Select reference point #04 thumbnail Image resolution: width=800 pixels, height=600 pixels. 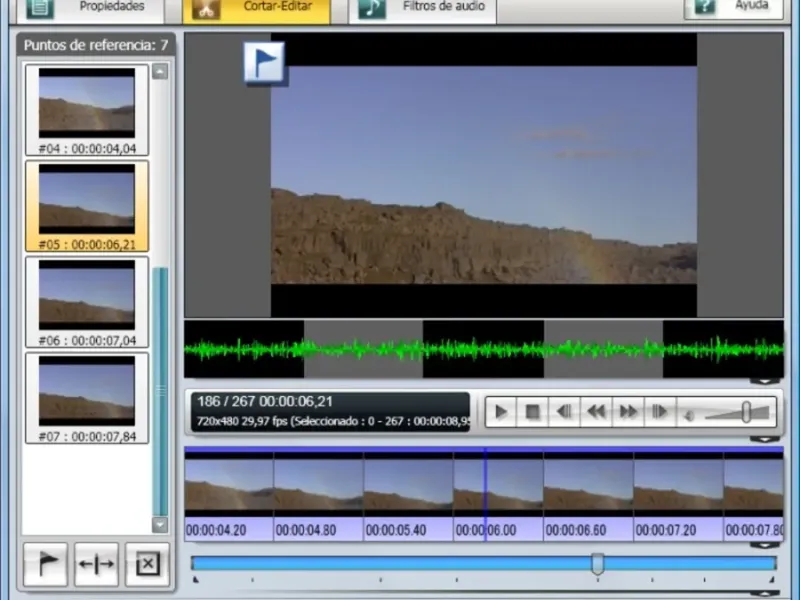point(87,110)
